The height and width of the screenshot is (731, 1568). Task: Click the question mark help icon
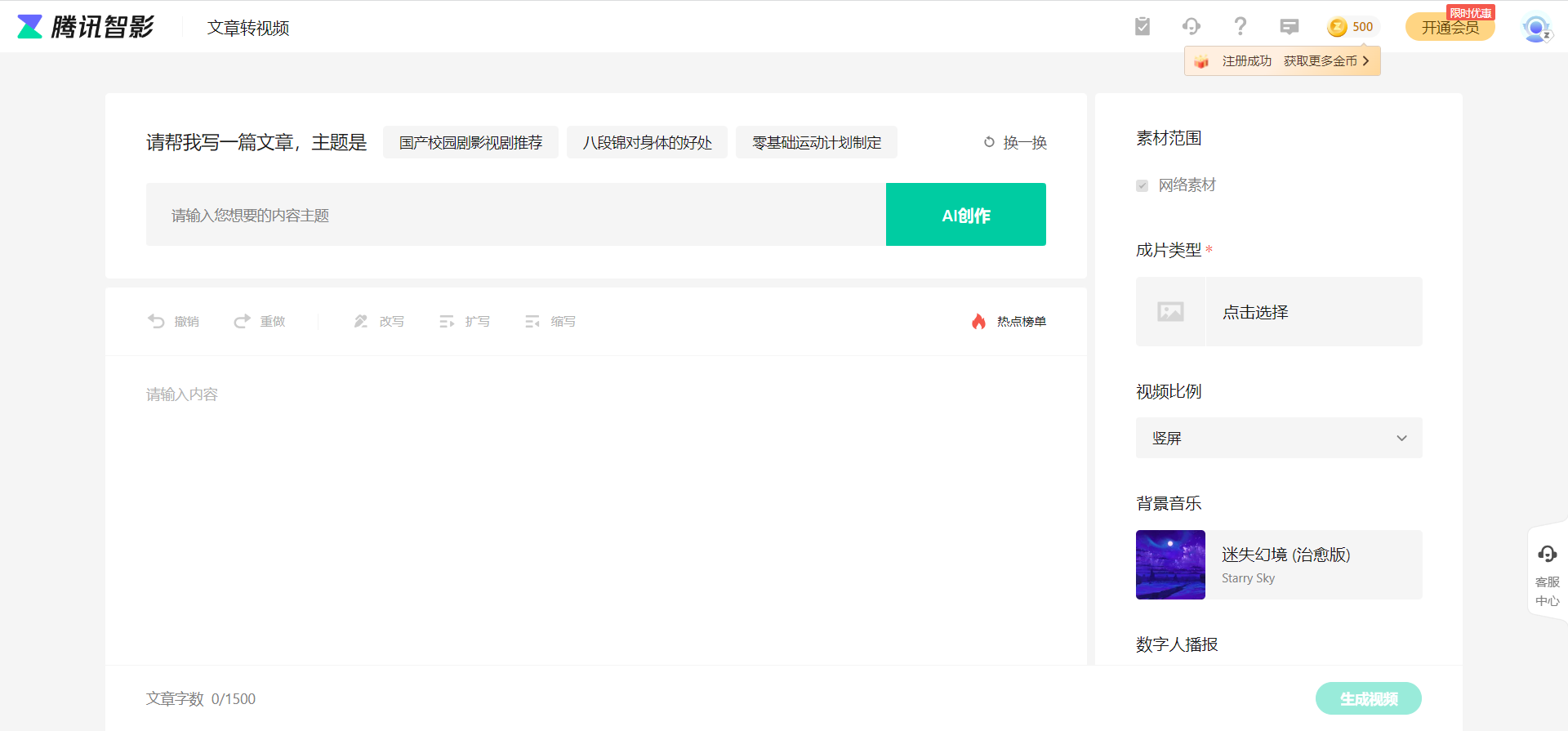pos(1240,27)
